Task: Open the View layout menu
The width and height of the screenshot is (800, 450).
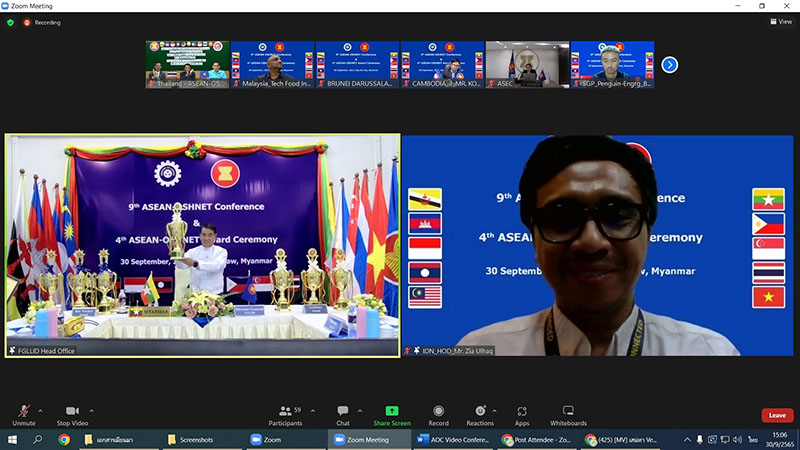Action: tap(780, 21)
